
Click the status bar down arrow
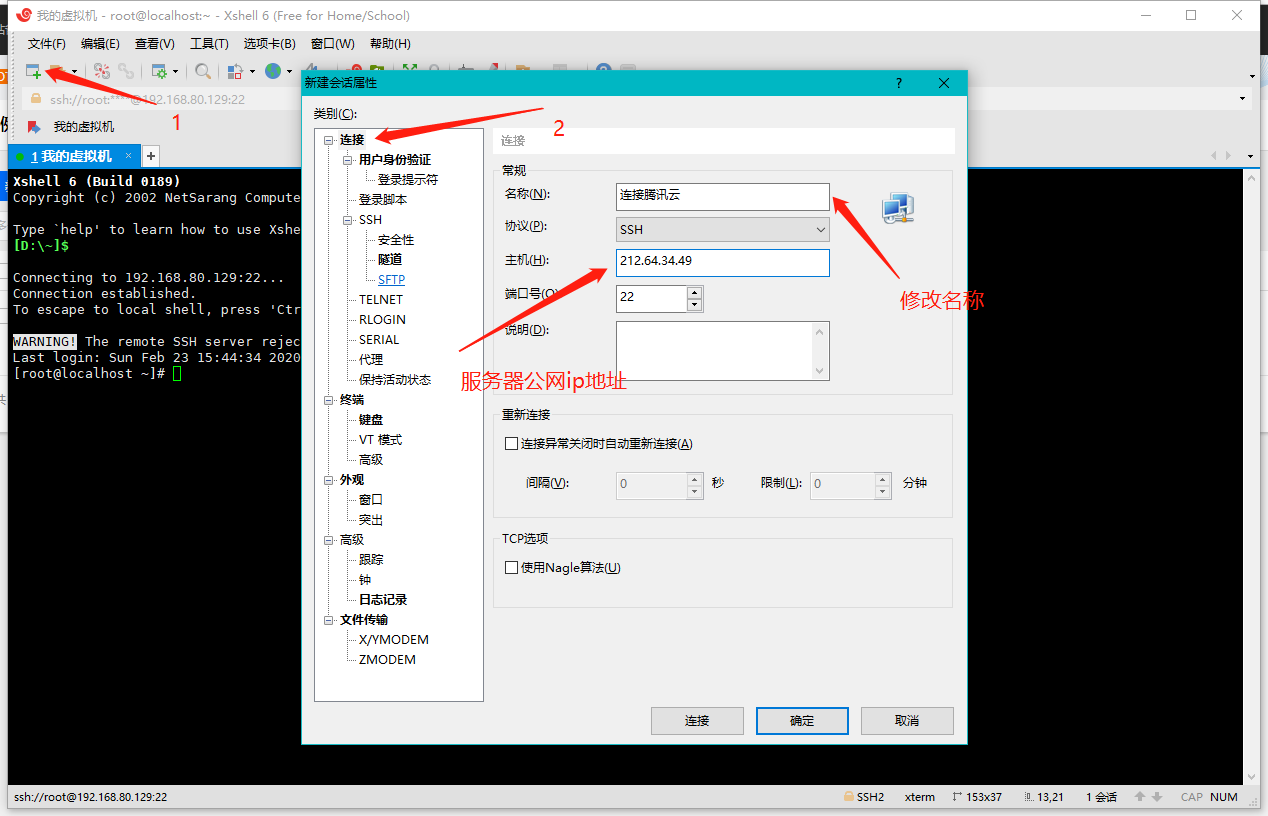(x=1157, y=797)
